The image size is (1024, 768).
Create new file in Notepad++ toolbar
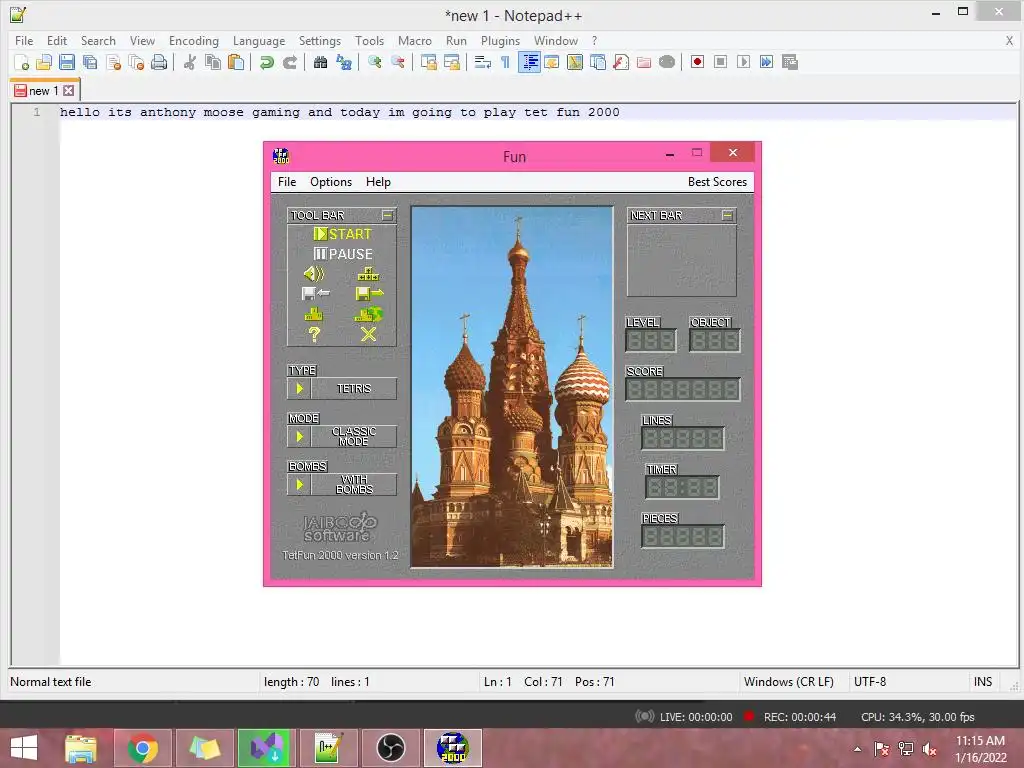pyautogui.click(x=22, y=62)
